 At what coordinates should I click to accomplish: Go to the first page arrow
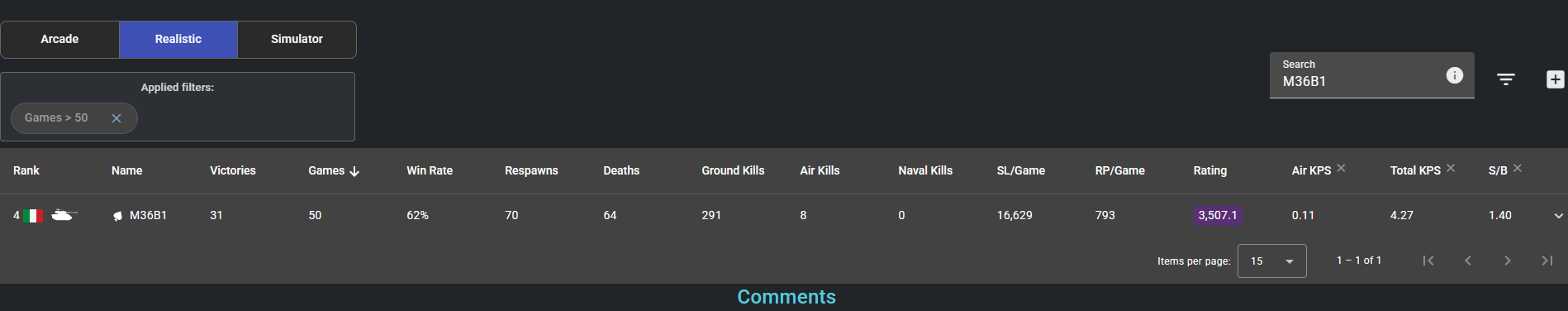pos(1428,261)
